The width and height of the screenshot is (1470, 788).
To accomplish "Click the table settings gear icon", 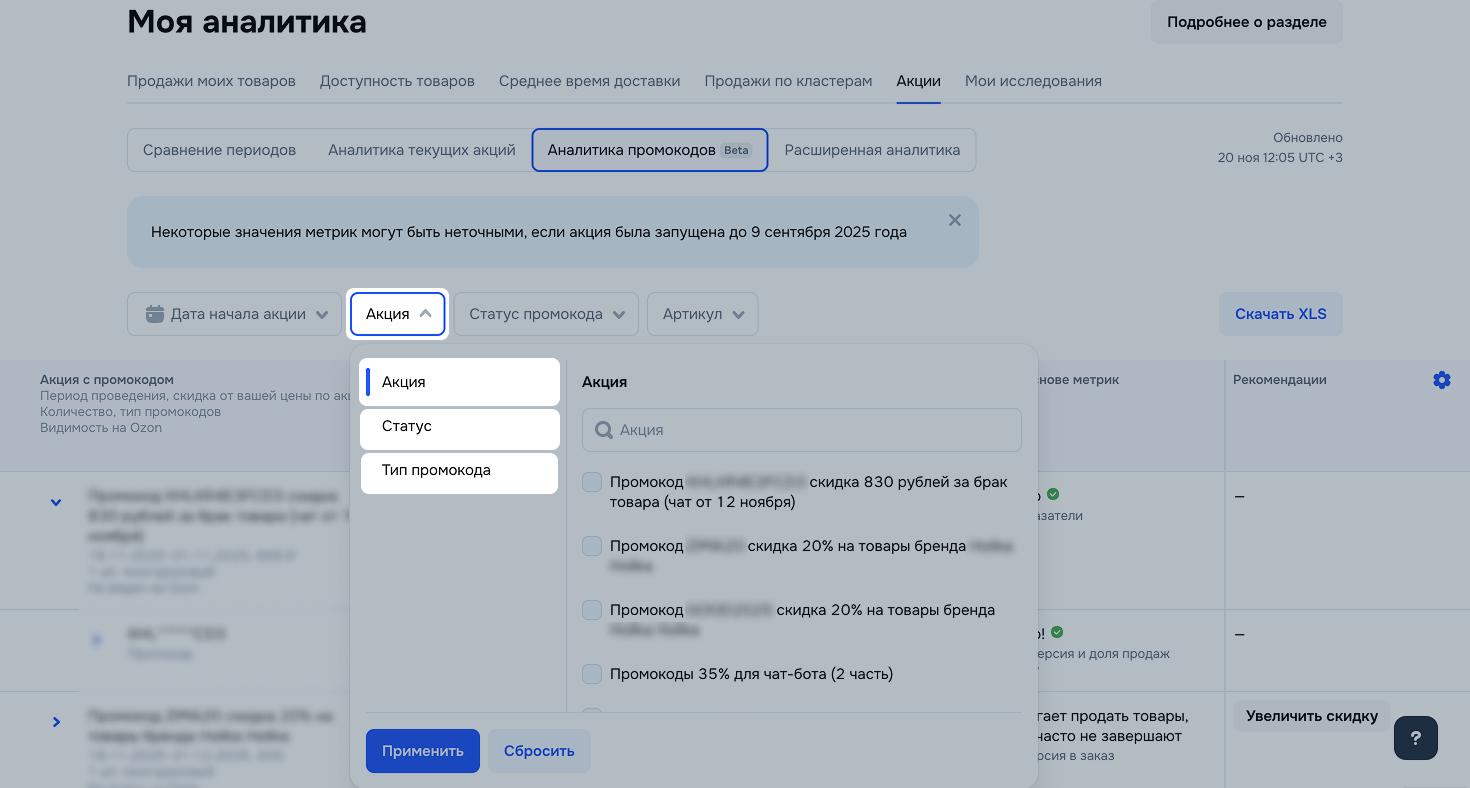I will [x=1441, y=380].
